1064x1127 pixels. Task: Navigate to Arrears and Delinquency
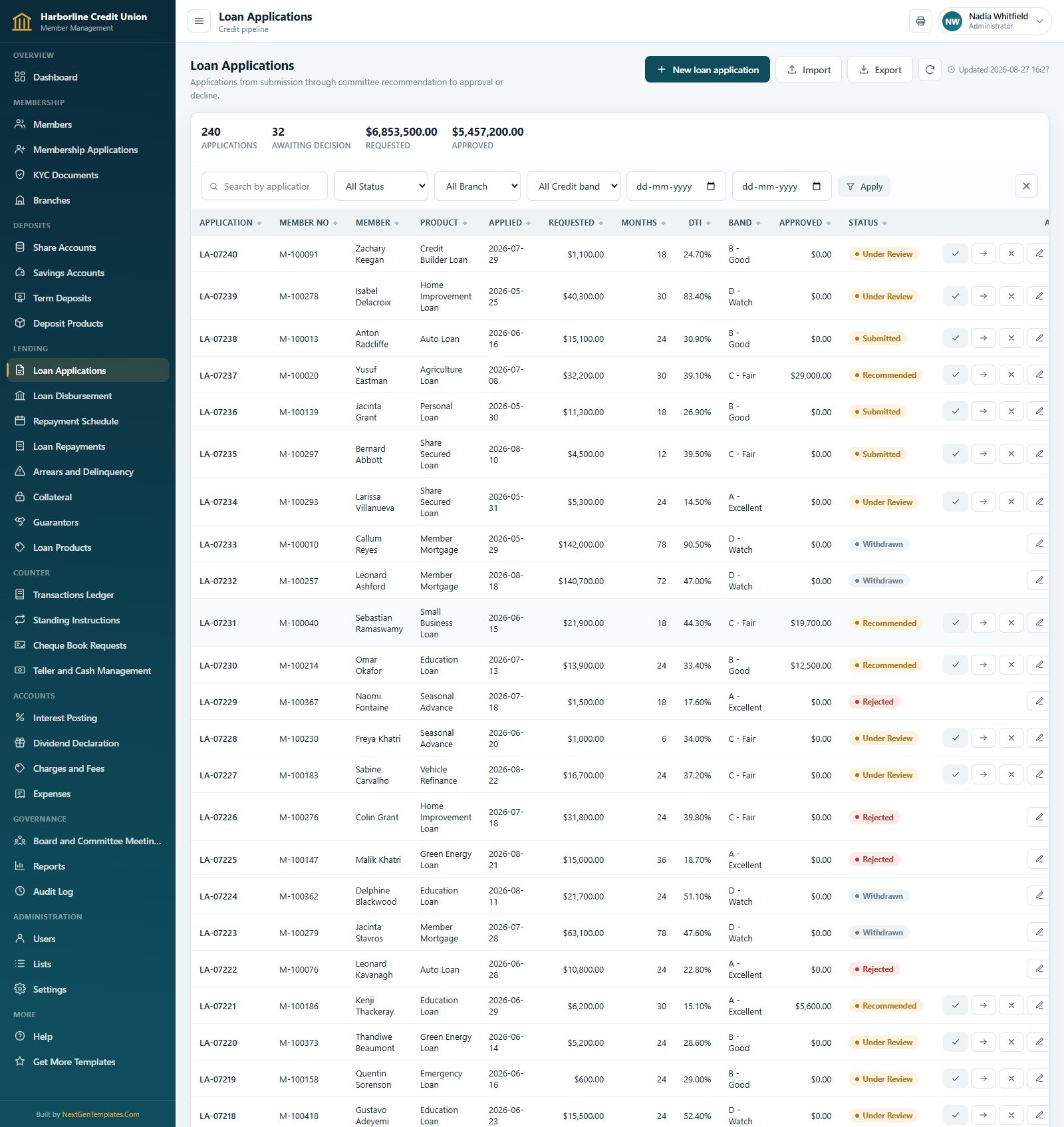point(88,472)
